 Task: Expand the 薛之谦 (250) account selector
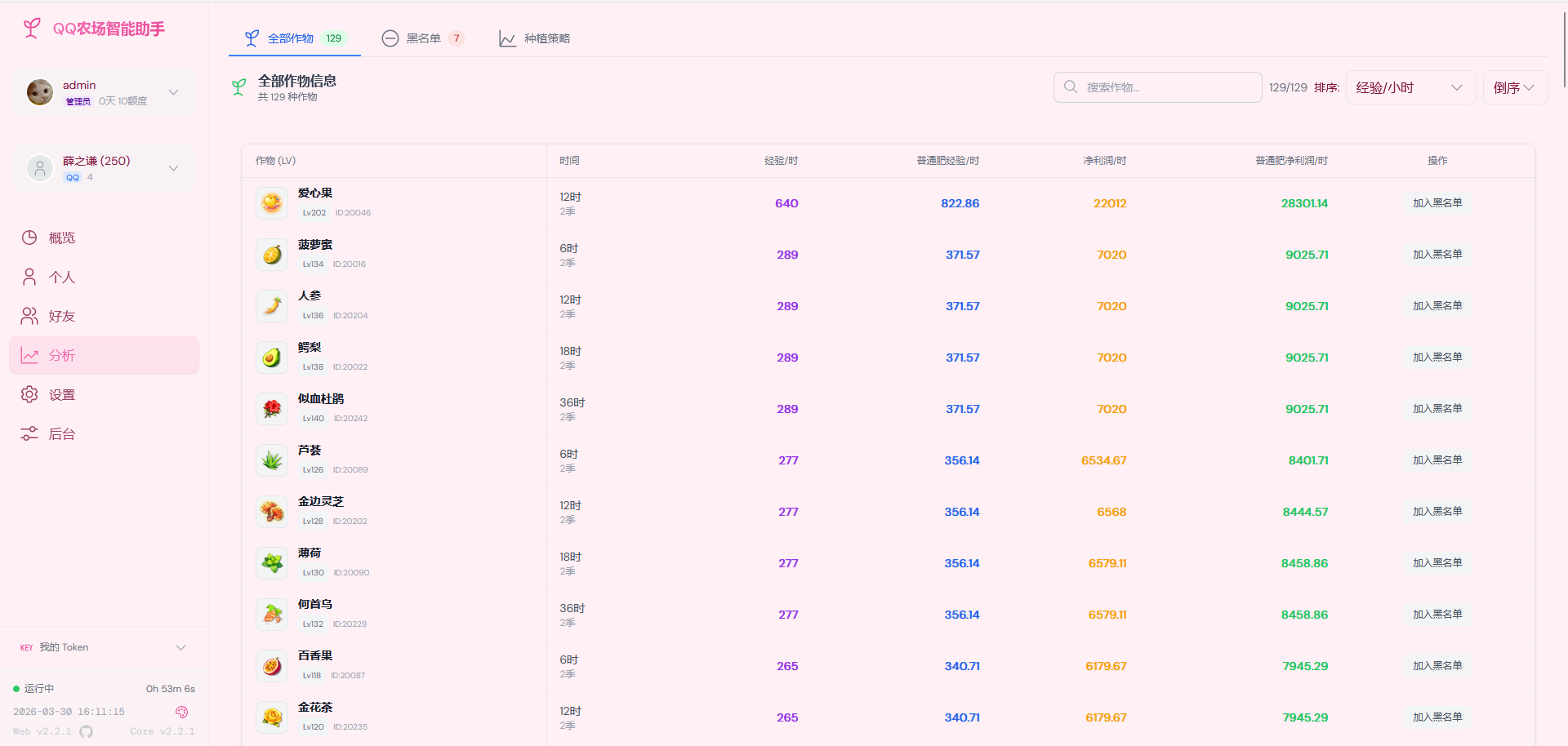click(173, 168)
